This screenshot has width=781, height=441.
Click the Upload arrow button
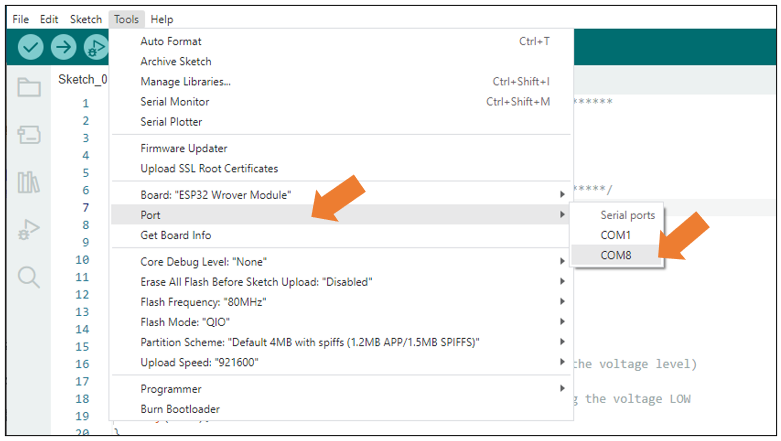click(63, 47)
